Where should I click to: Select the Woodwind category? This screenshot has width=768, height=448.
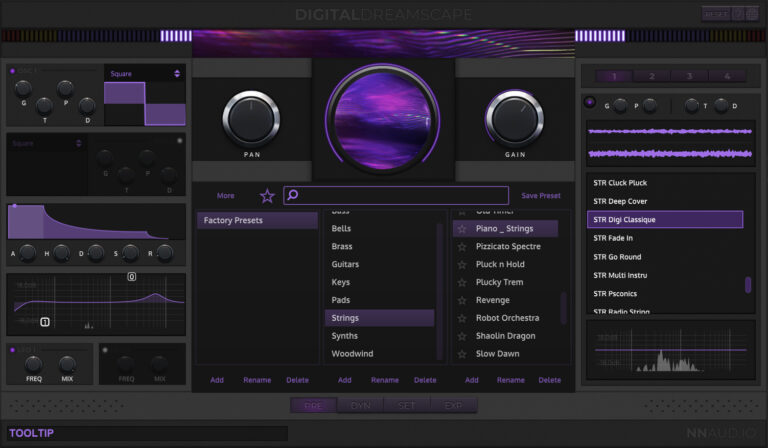[x=380, y=354]
